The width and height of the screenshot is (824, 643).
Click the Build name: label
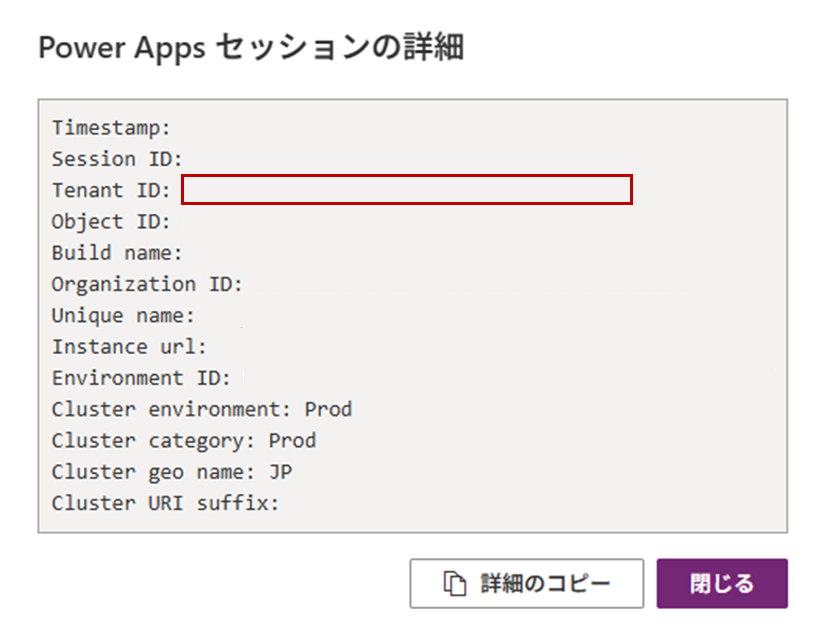117,253
